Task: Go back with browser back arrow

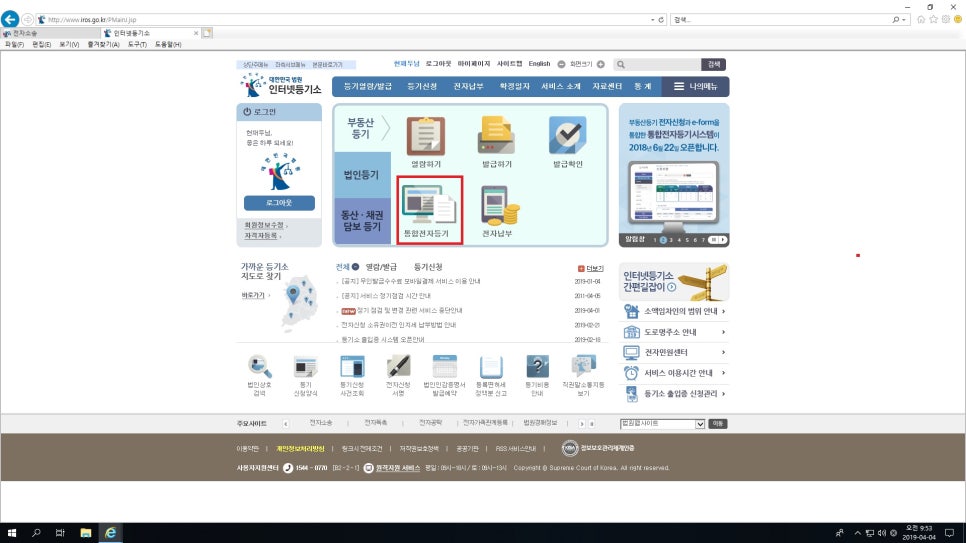Action: click(x=10, y=19)
